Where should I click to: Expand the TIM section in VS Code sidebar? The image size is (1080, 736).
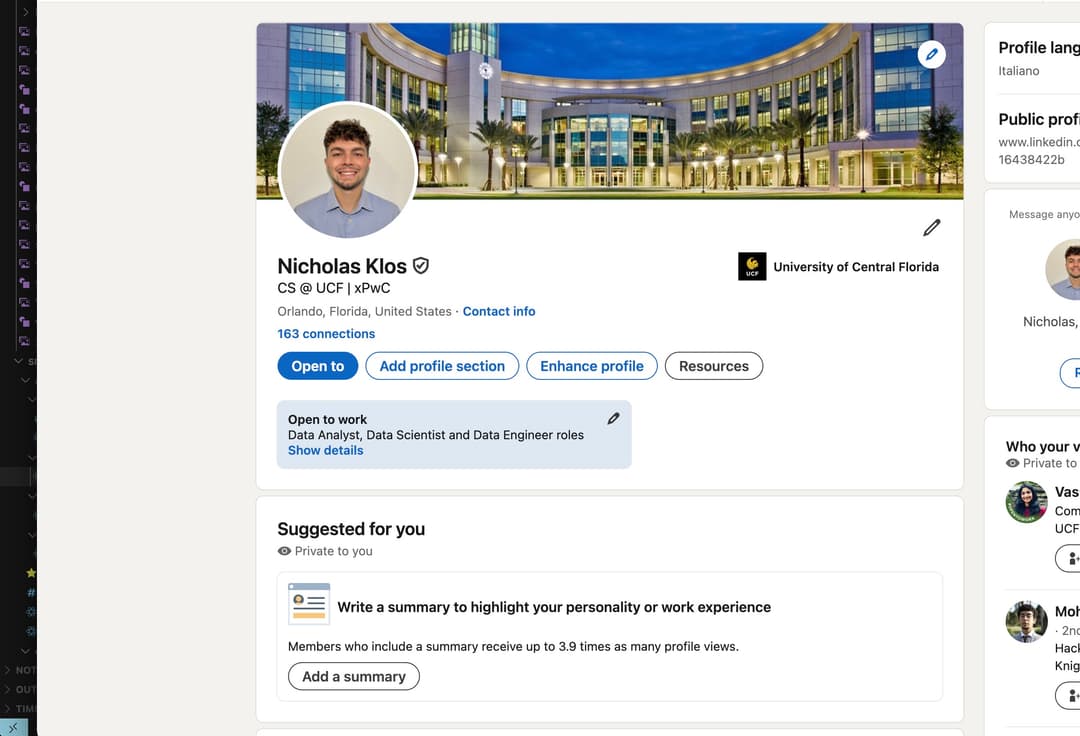pos(19,708)
